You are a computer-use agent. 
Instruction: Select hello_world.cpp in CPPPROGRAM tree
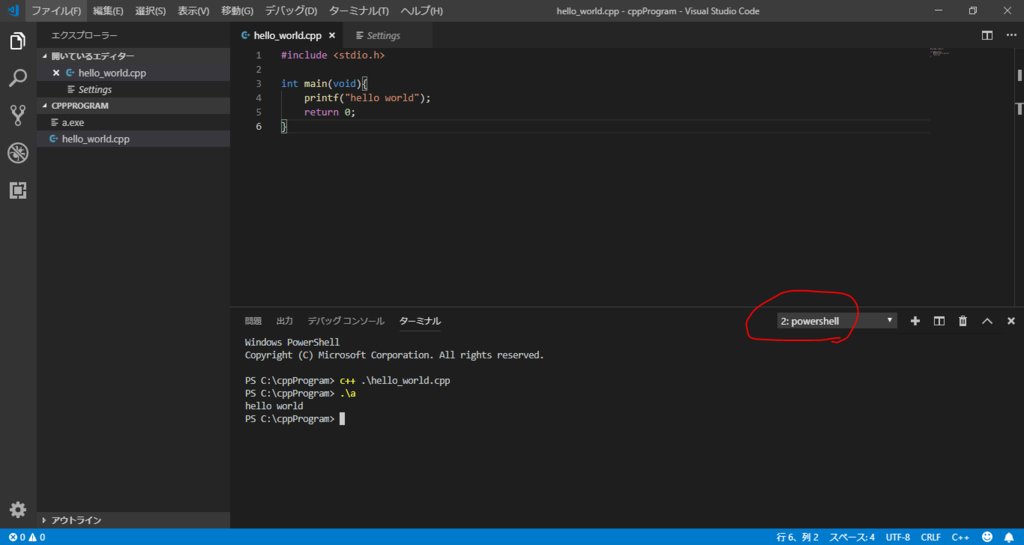133,139
